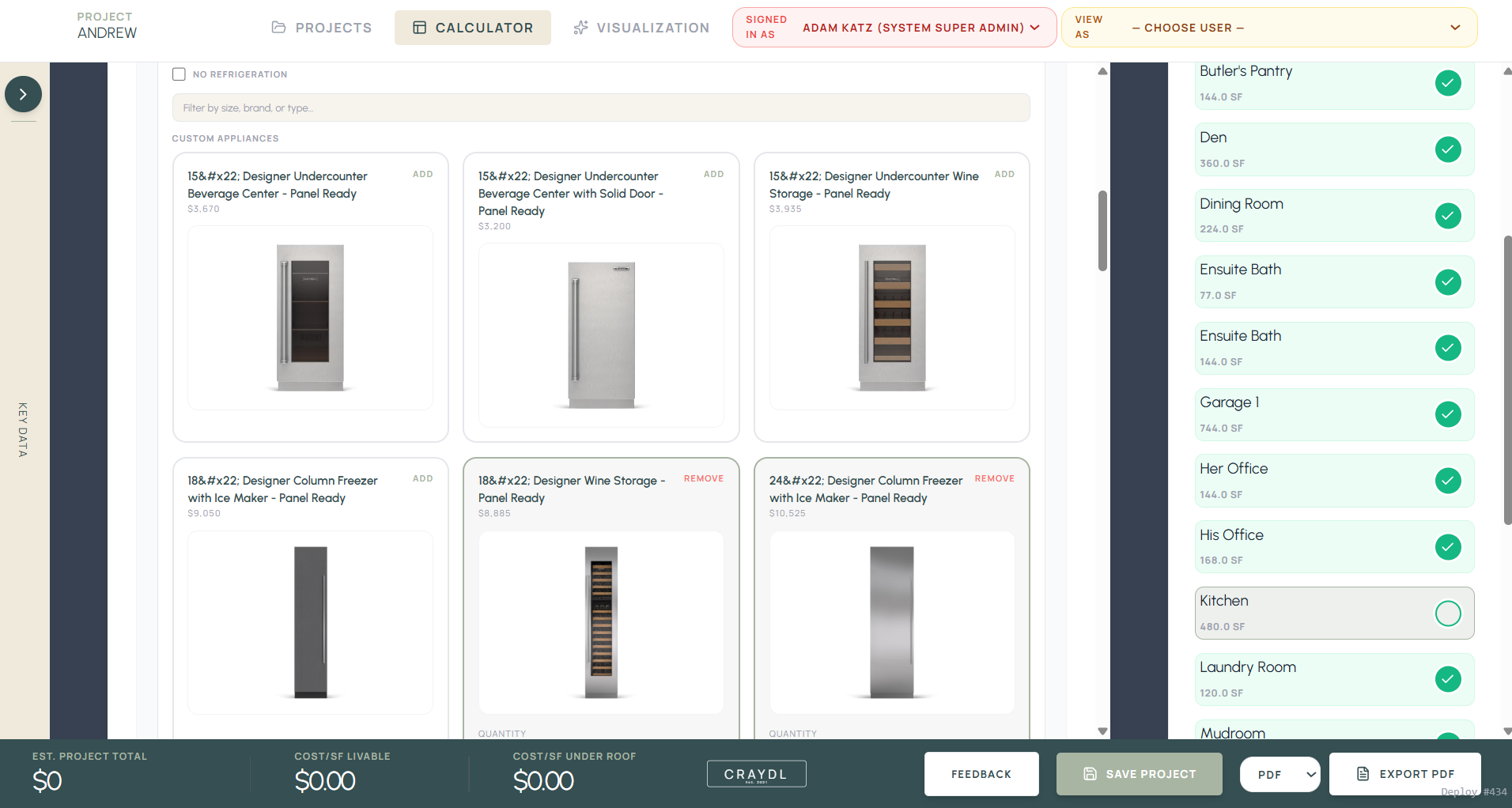Click green checkmark on Dining Room
The height and width of the screenshot is (808, 1512).
coord(1447,216)
